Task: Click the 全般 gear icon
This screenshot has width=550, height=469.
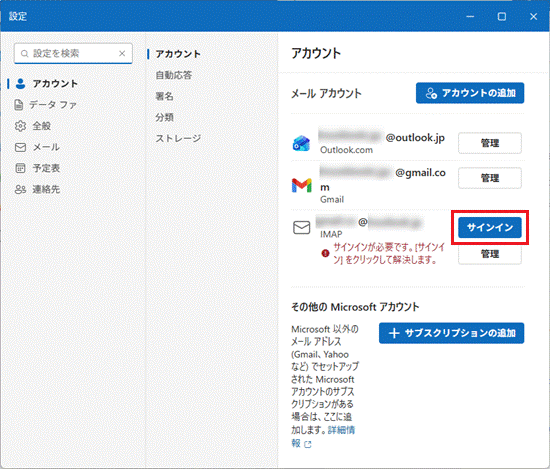Action: [20, 126]
